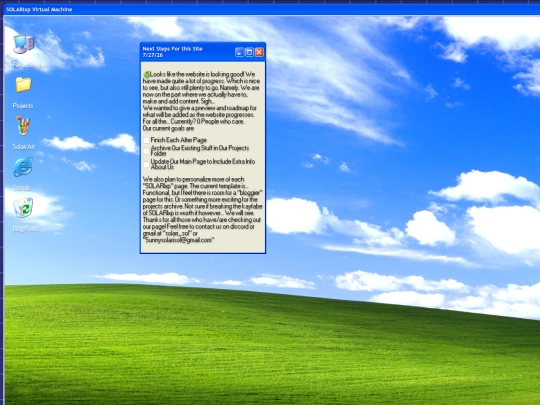Click the Next Steps For this Site title
This screenshot has width=540, height=405.
[x=173, y=49]
